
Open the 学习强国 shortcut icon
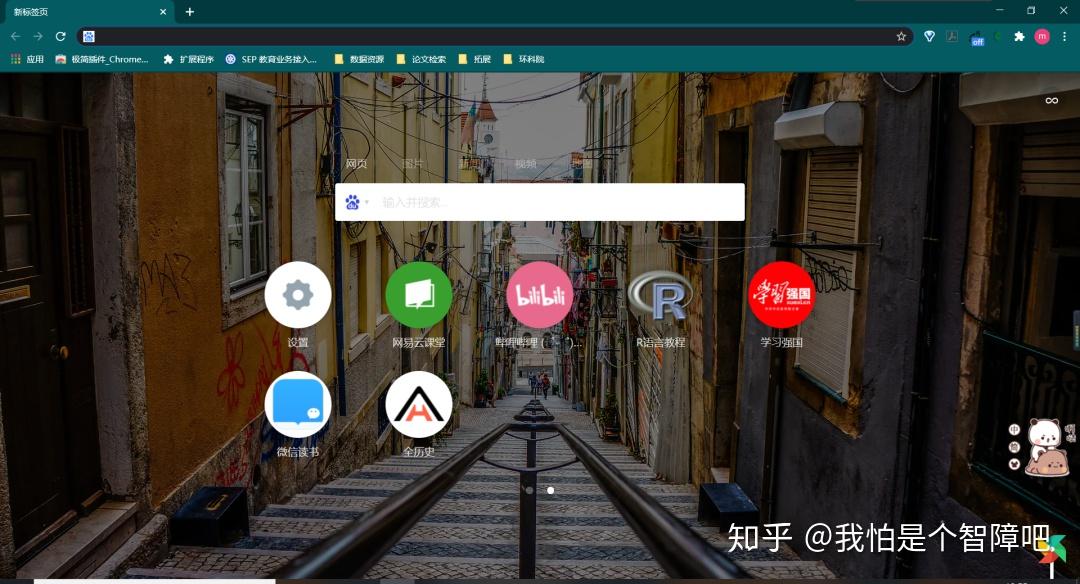pyautogui.click(x=781, y=295)
